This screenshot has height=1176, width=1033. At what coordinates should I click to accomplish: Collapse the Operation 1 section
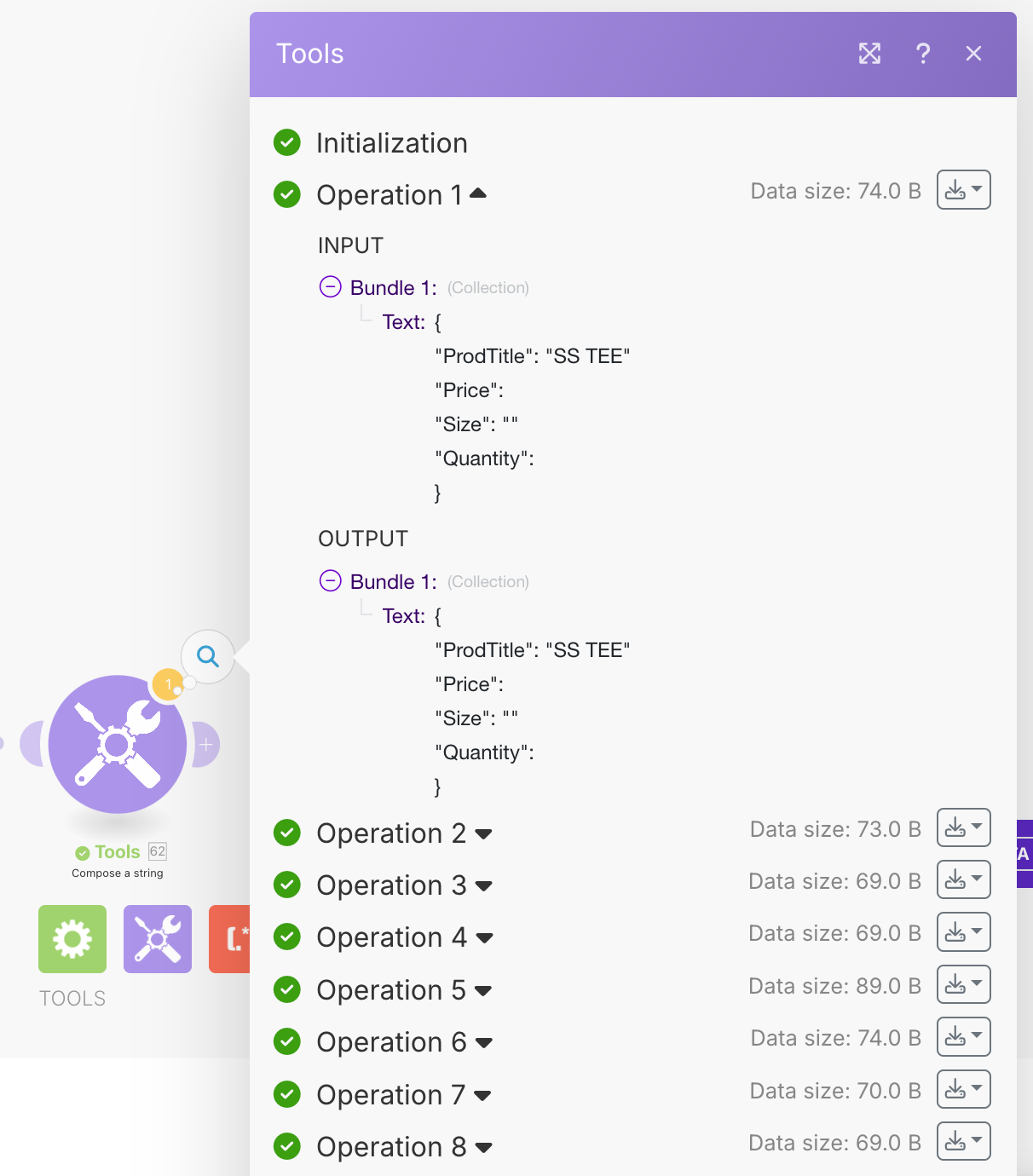478,194
